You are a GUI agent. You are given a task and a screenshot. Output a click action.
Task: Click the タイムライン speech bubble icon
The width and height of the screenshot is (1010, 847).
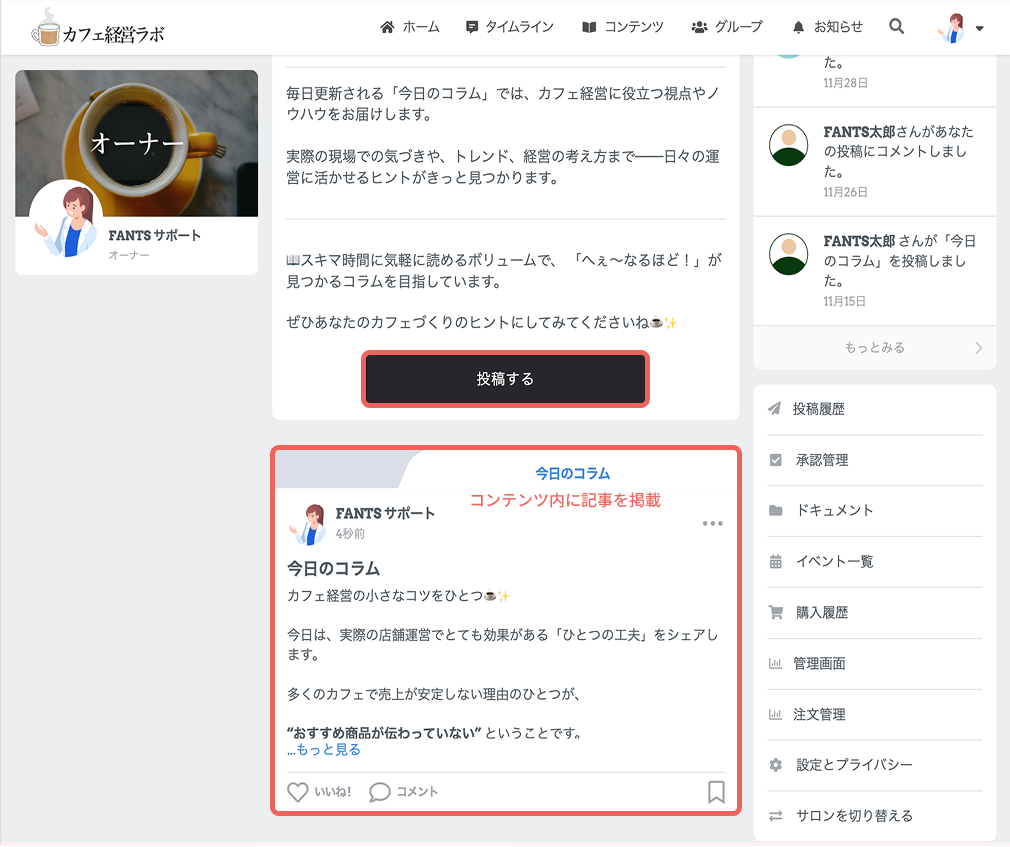pos(472,27)
